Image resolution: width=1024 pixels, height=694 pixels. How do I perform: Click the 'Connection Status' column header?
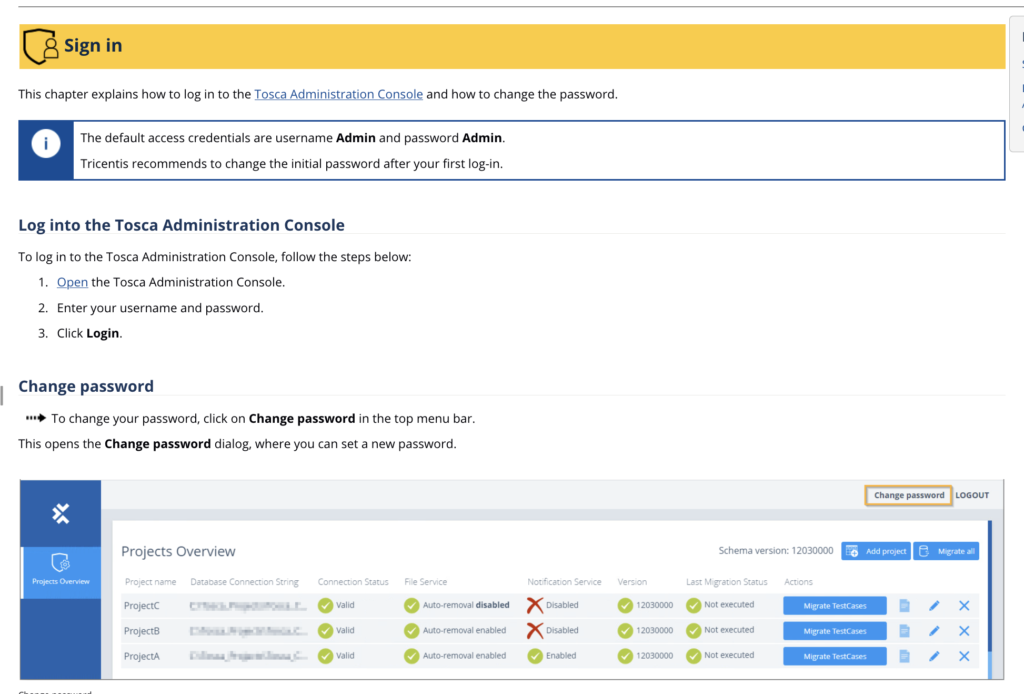353,582
